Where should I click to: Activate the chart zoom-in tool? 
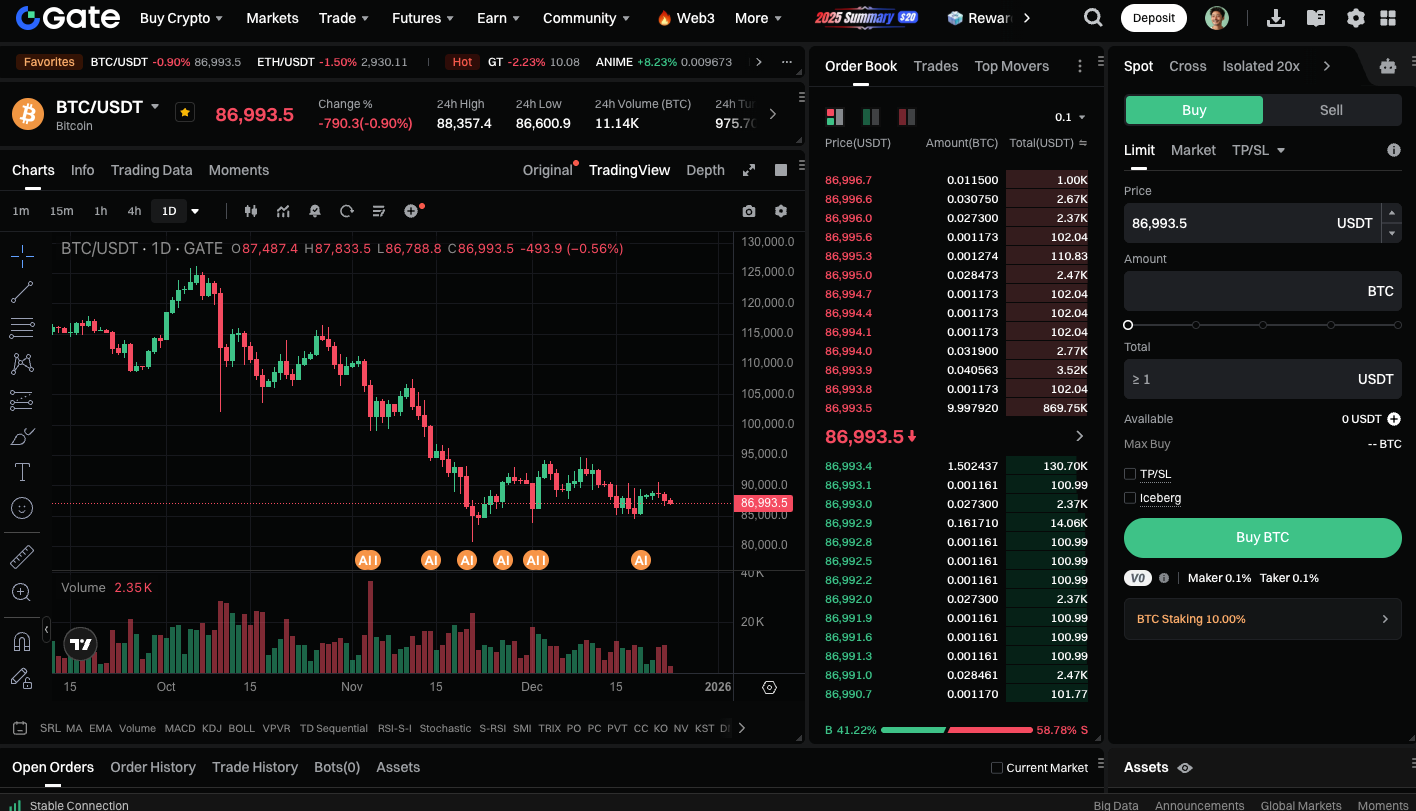click(x=22, y=592)
